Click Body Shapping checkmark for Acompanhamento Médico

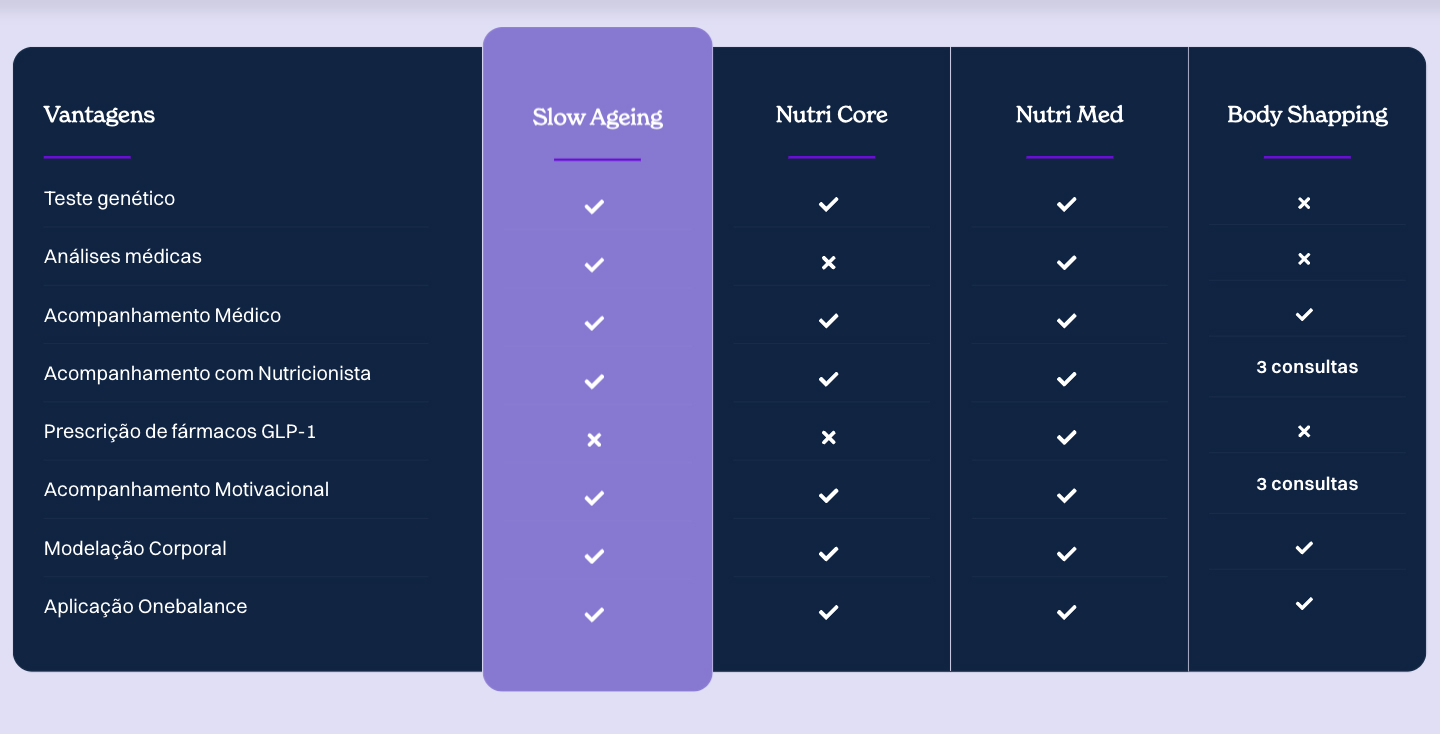coord(1304,315)
